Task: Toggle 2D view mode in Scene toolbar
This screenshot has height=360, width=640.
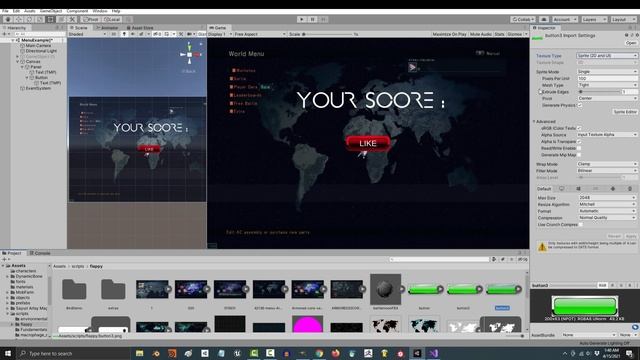Action: tap(114, 34)
